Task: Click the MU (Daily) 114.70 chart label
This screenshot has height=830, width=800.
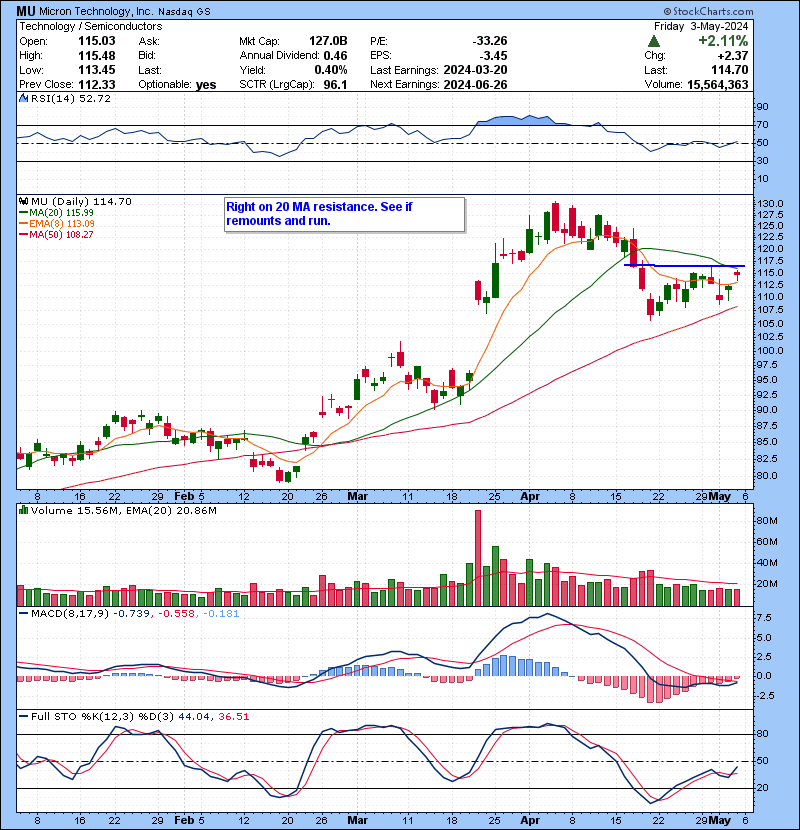Action: [81, 202]
